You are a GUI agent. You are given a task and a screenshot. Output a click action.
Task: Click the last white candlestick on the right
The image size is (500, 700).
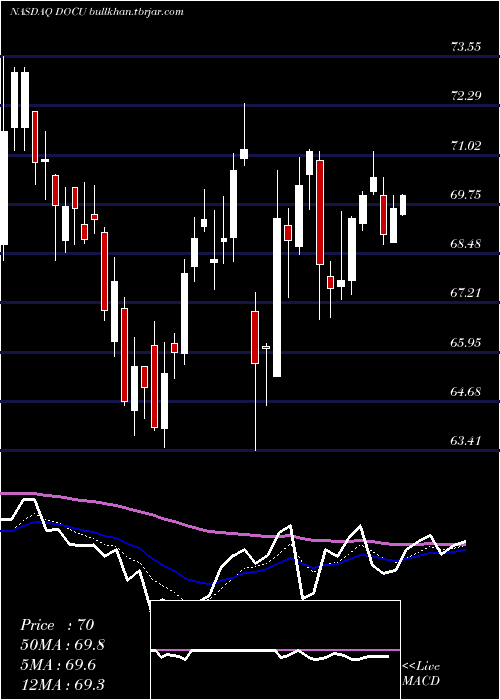(403, 205)
